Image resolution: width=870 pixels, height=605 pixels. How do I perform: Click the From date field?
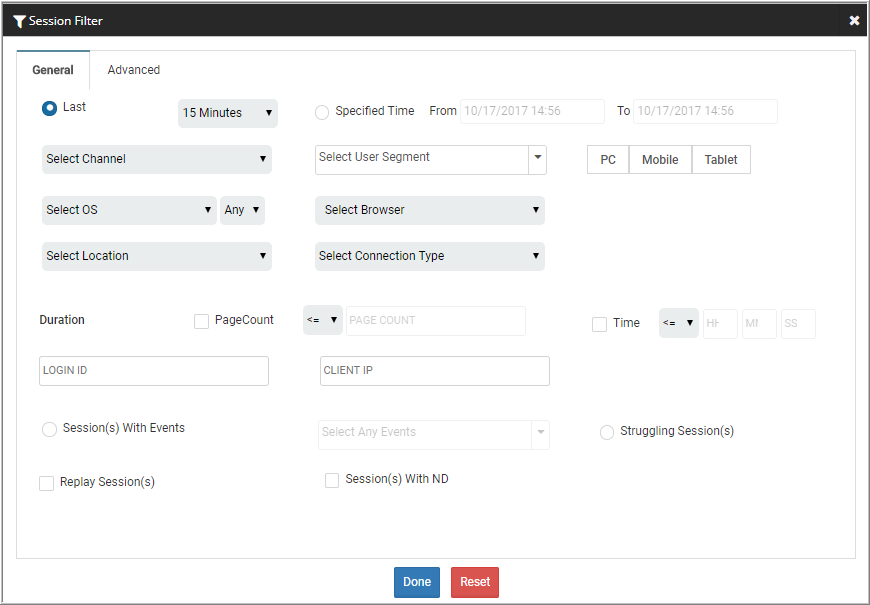click(x=532, y=111)
